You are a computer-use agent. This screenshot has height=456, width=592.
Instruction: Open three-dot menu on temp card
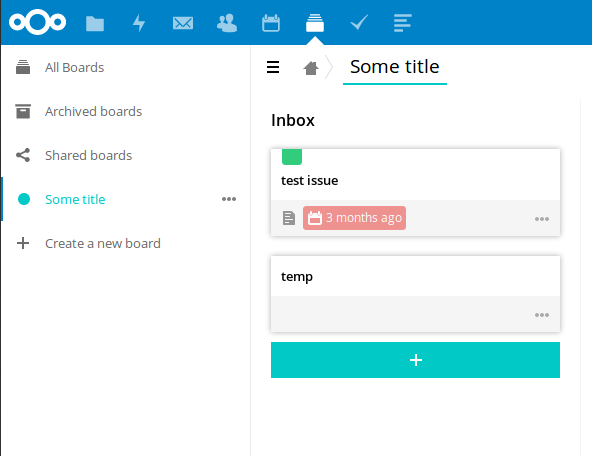point(542,315)
